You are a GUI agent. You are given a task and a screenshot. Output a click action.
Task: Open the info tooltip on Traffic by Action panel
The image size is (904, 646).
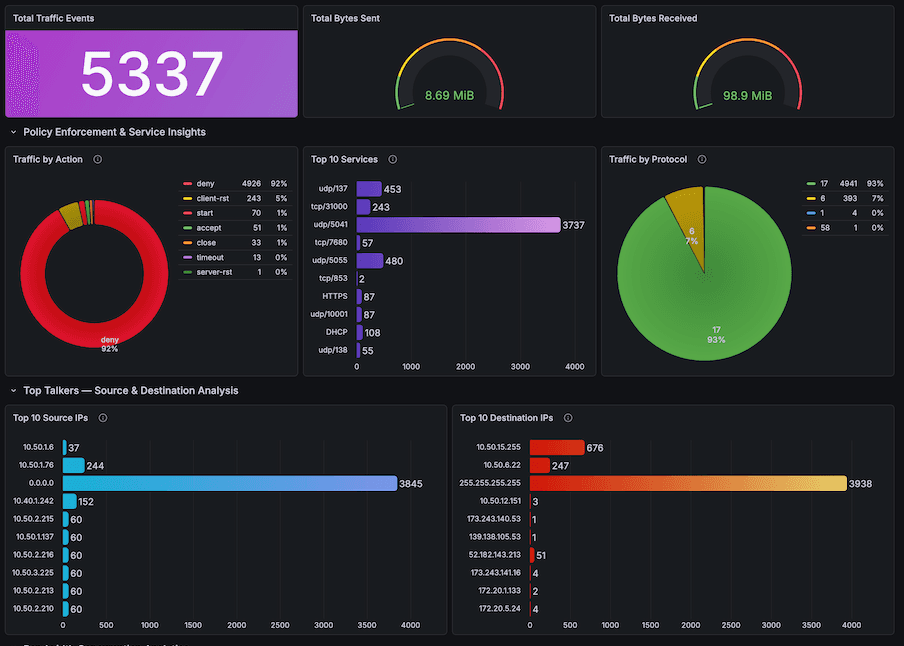[96, 159]
